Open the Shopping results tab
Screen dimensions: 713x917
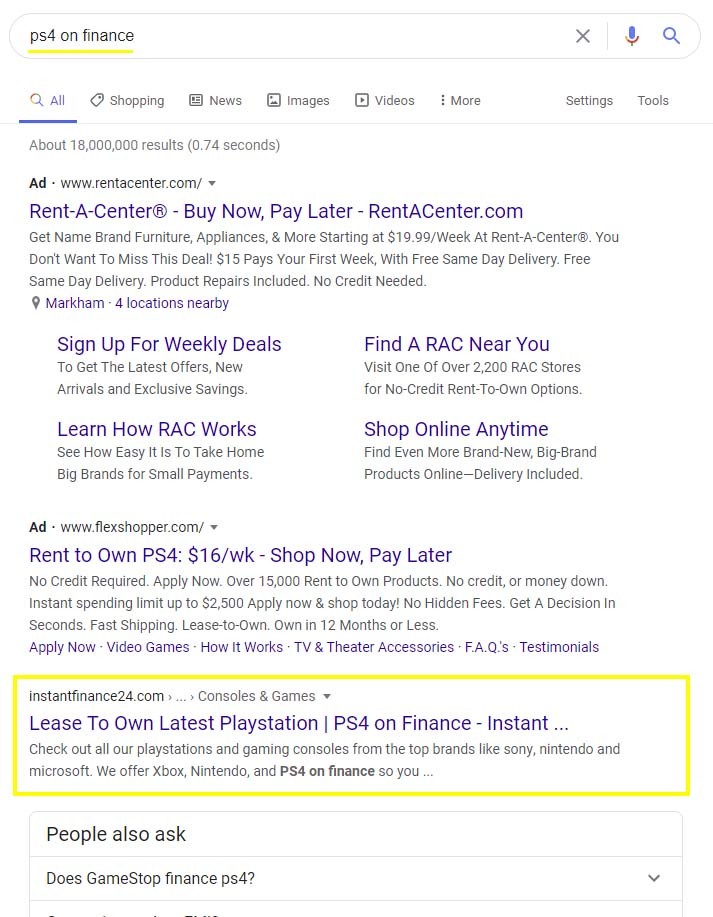(x=127, y=100)
